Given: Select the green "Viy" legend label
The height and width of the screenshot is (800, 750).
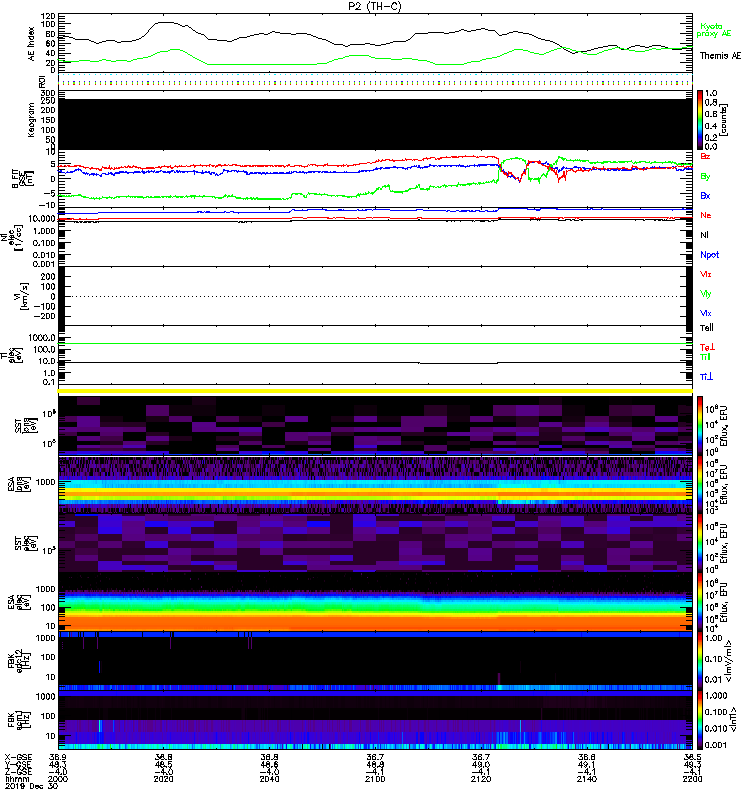Looking at the screenshot, I should coord(705,294).
